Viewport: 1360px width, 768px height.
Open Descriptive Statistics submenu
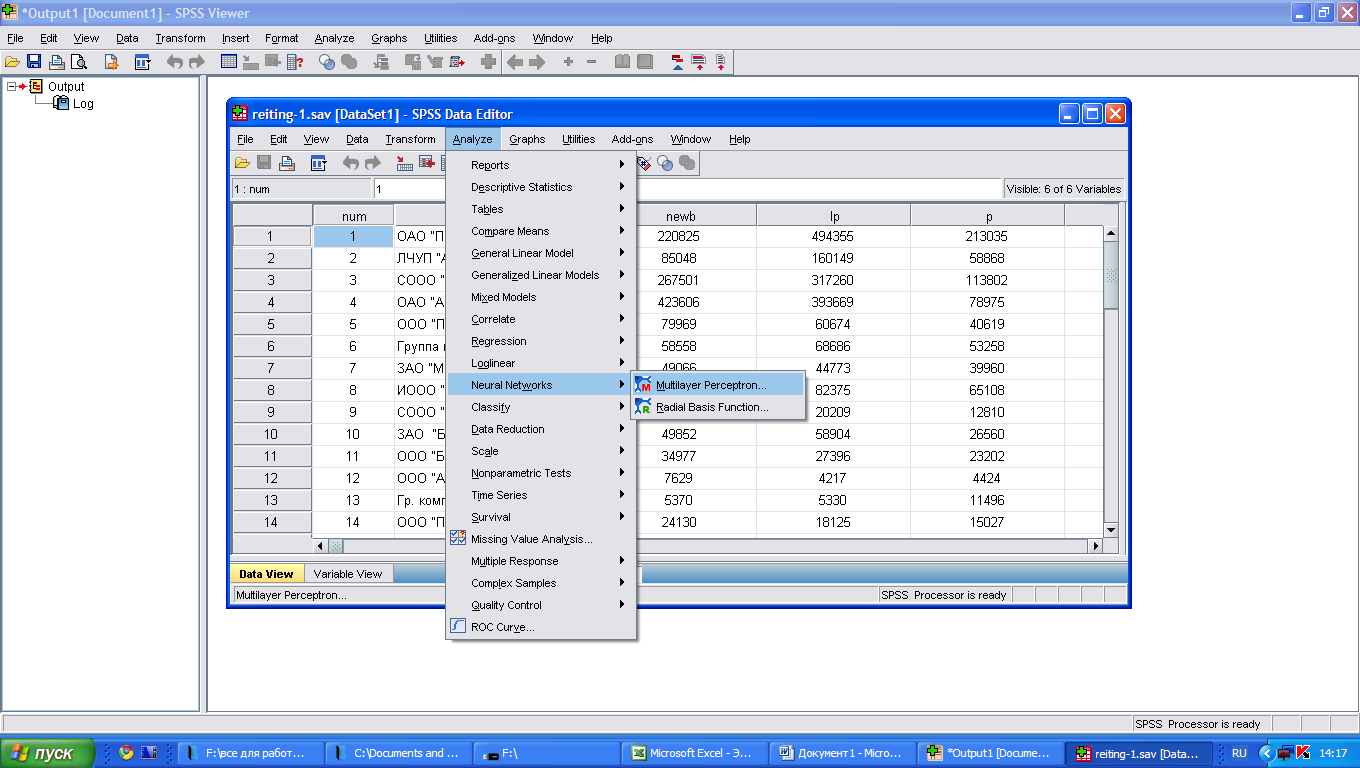pyautogui.click(x=540, y=187)
